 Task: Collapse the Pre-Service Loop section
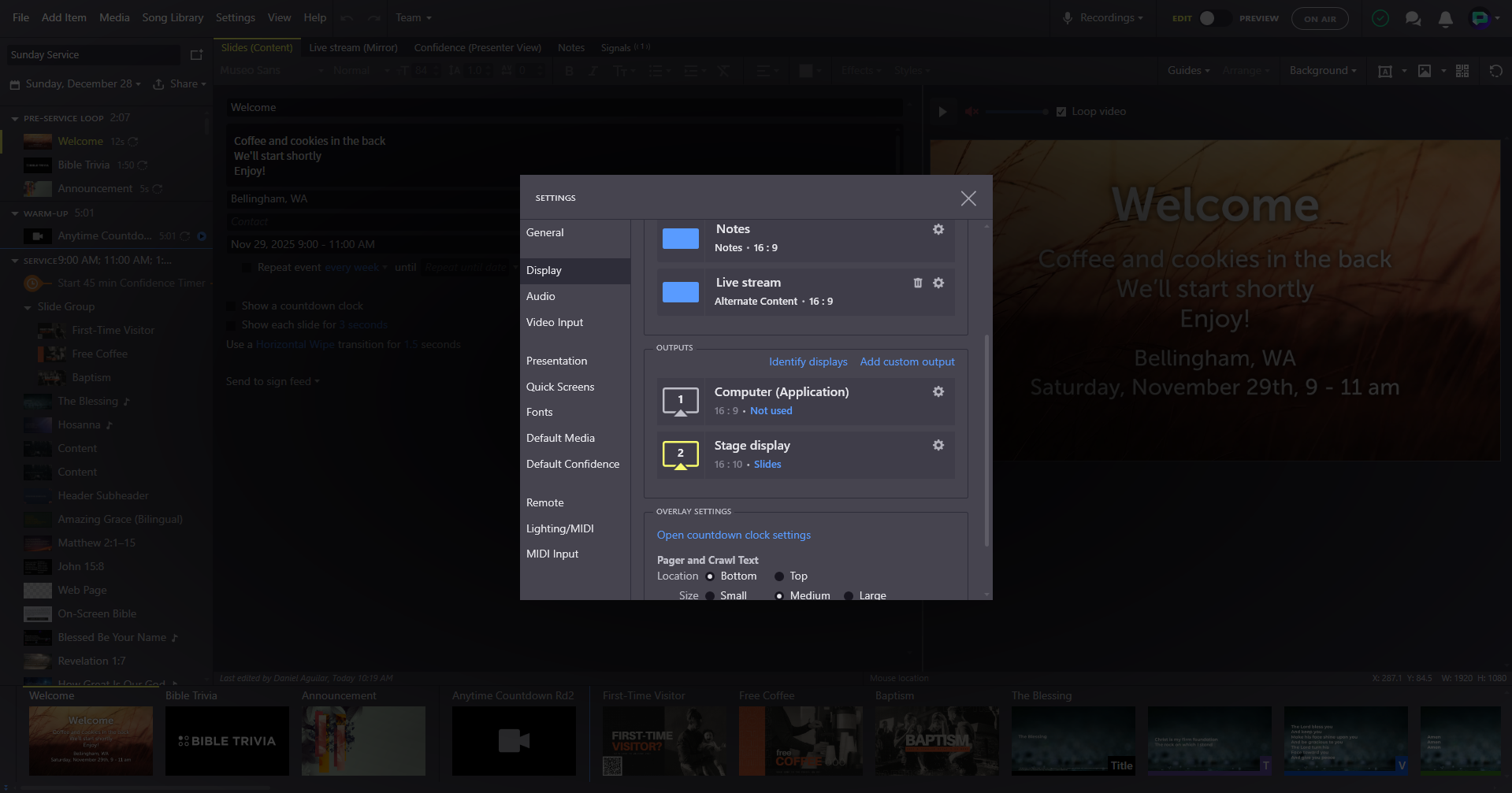click(15, 119)
